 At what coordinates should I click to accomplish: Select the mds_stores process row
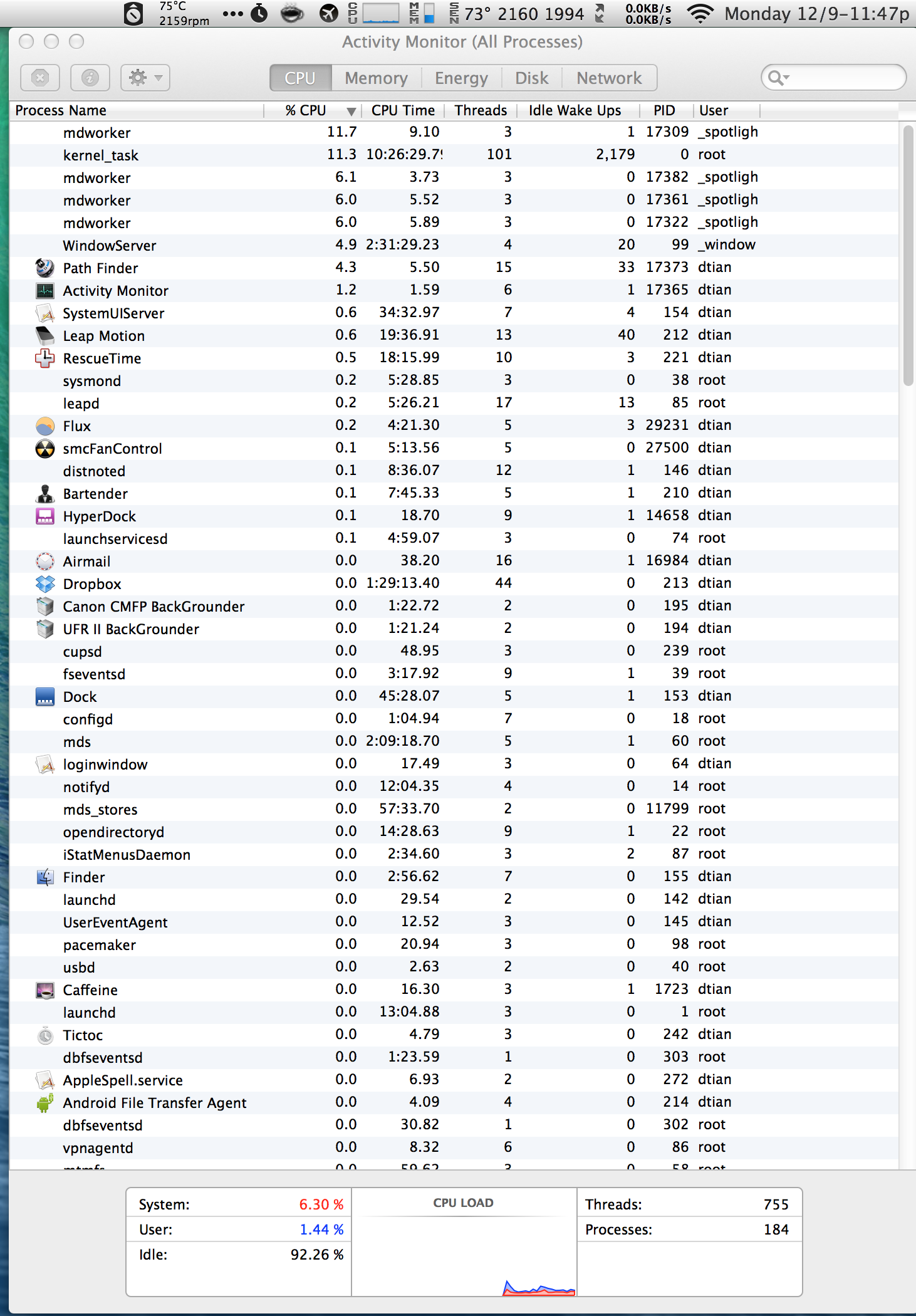point(454,810)
